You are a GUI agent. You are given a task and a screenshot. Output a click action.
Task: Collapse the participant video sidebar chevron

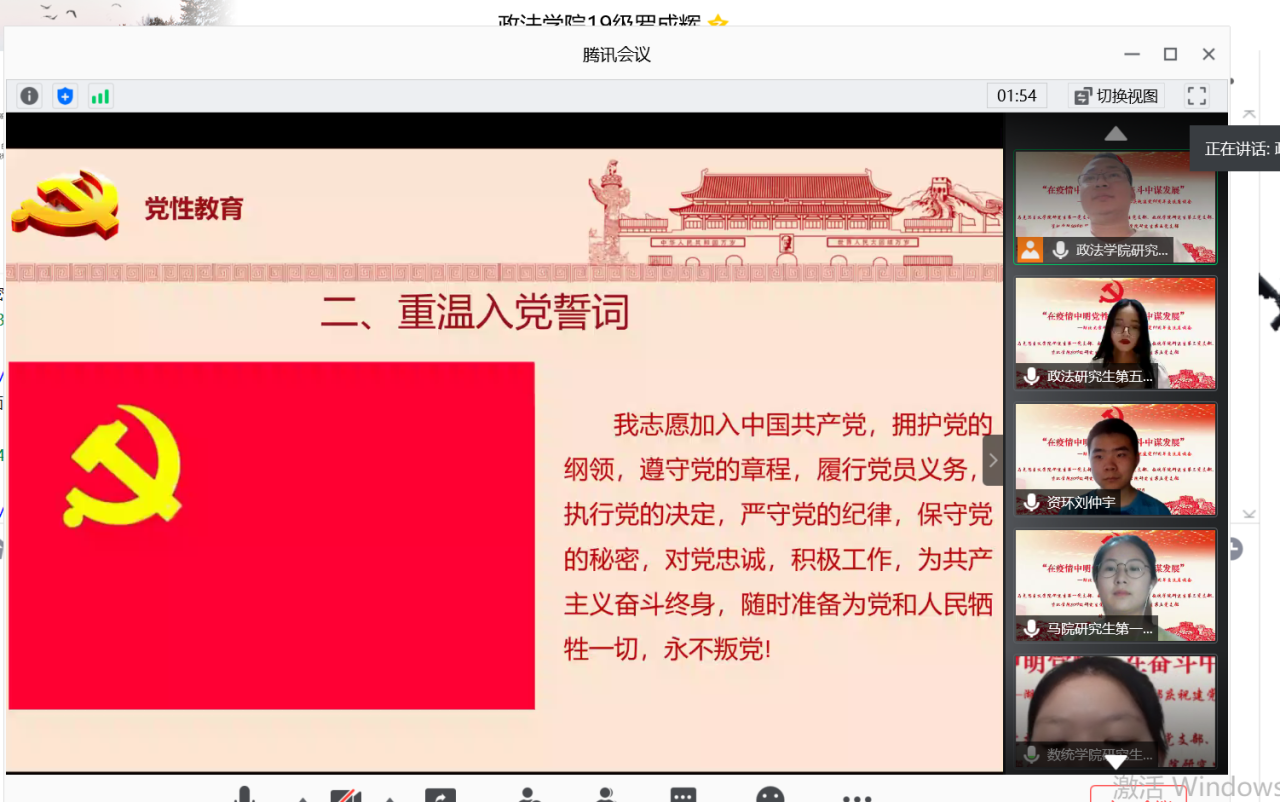click(x=992, y=460)
